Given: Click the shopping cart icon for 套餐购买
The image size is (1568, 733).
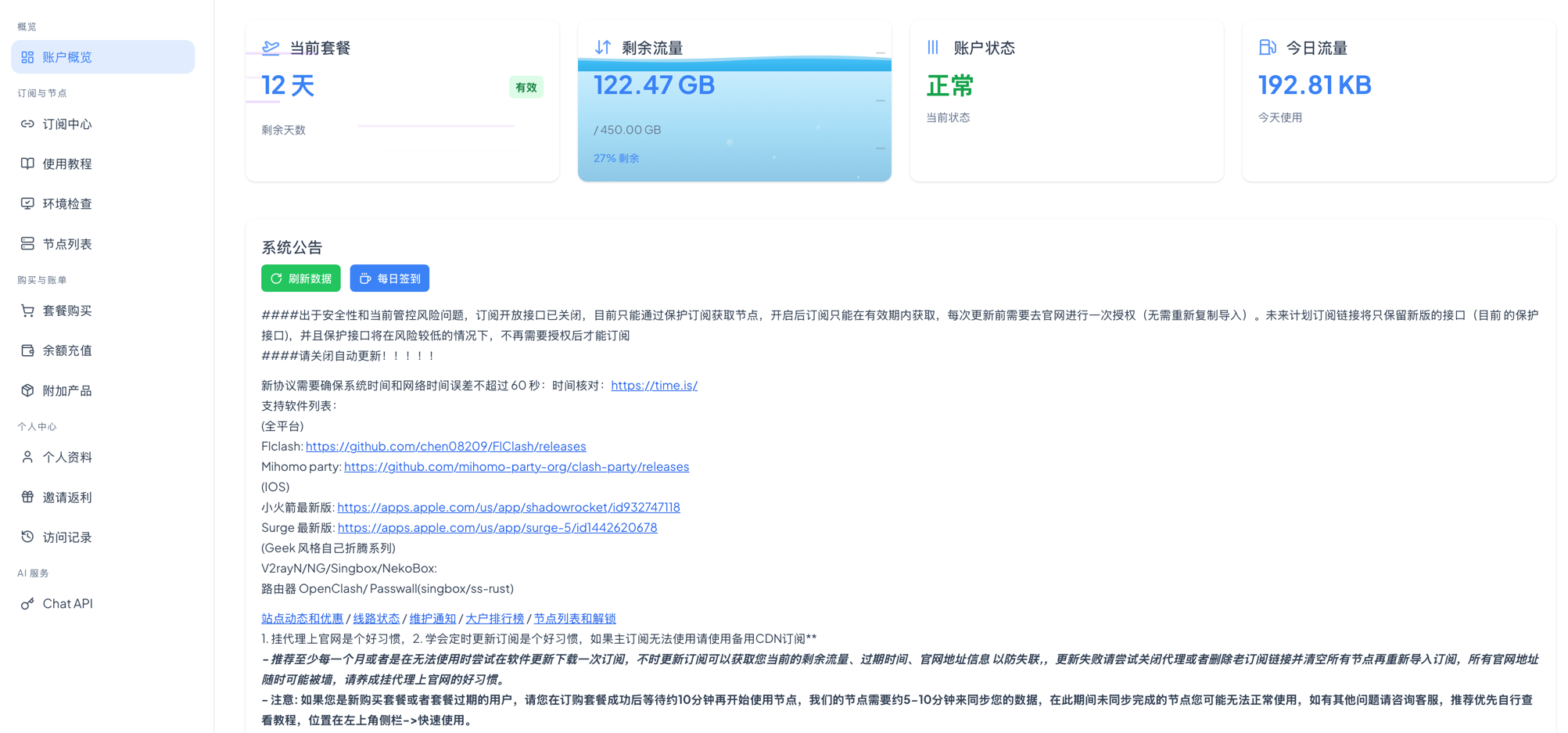Looking at the screenshot, I should (x=27, y=311).
